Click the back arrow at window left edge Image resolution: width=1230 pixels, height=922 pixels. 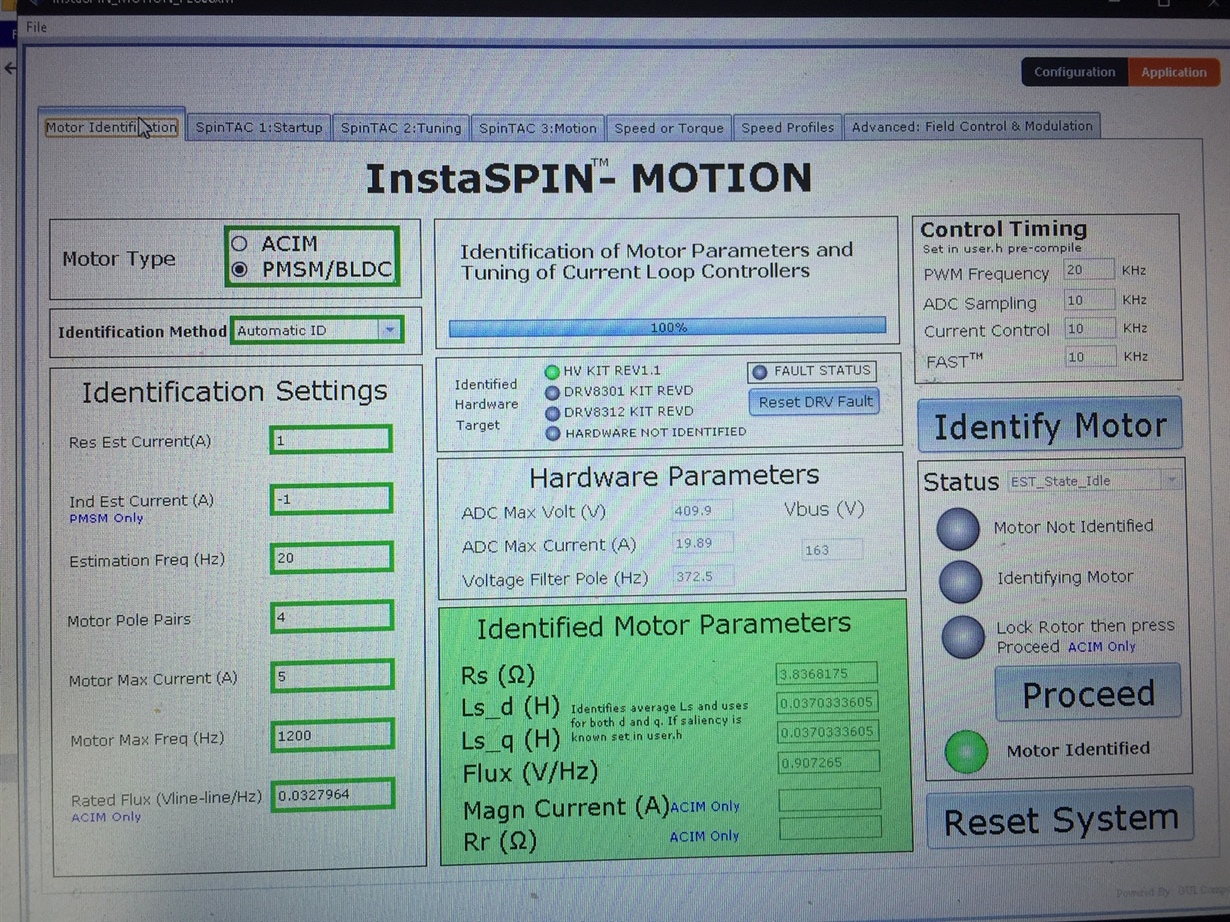point(10,68)
